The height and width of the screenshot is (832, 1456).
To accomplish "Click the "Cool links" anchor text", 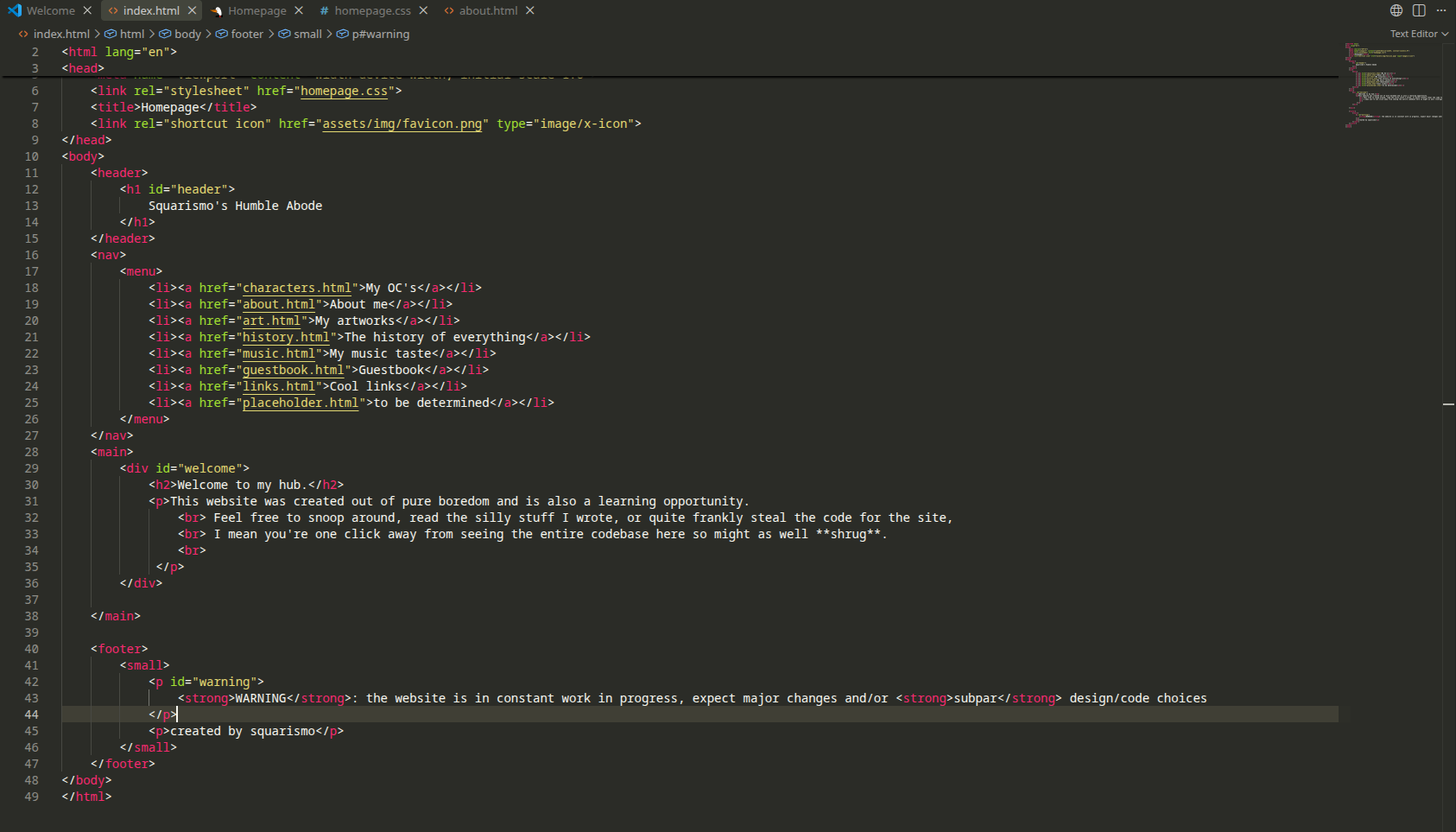I will click(366, 386).
